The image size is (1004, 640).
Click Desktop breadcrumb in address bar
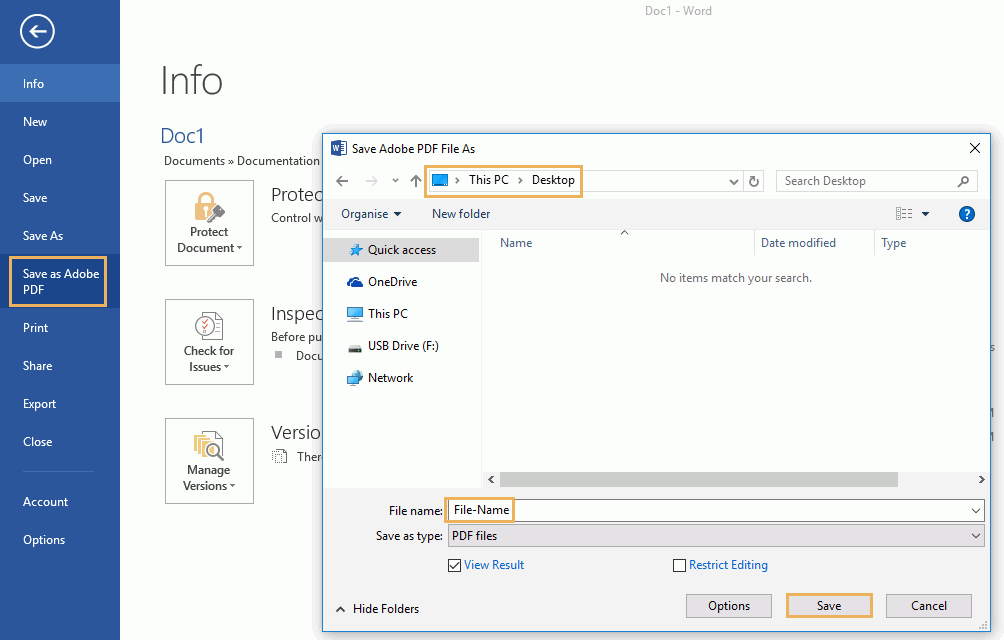click(553, 180)
